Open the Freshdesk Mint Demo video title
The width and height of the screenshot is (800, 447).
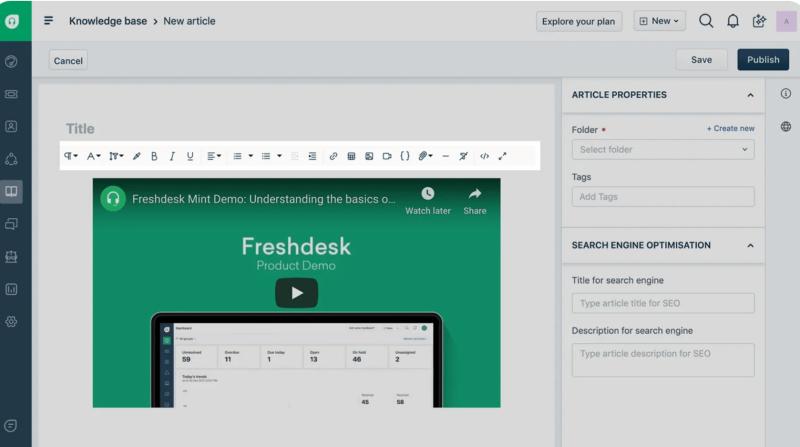[x=263, y=199]
